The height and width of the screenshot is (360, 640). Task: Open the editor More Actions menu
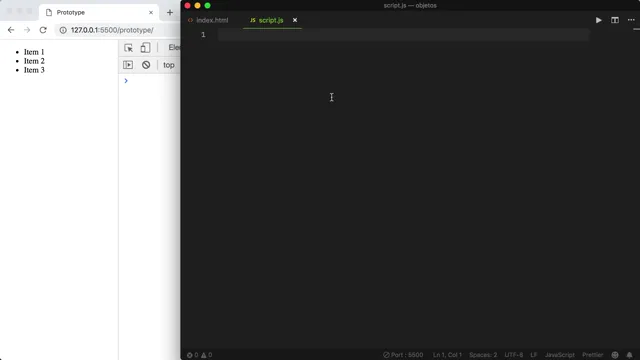tap(631, 20)
